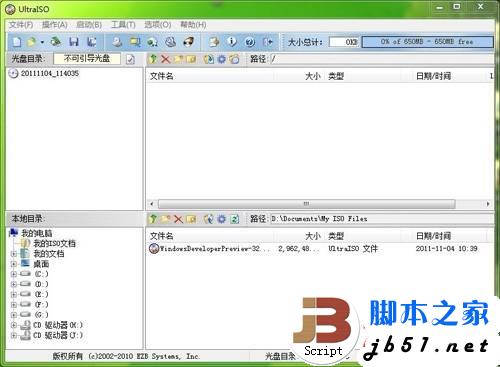Click the Open file toolbar icon
Image resolution: width=500 pixels, height=367 pixels.
pos(32,42)
